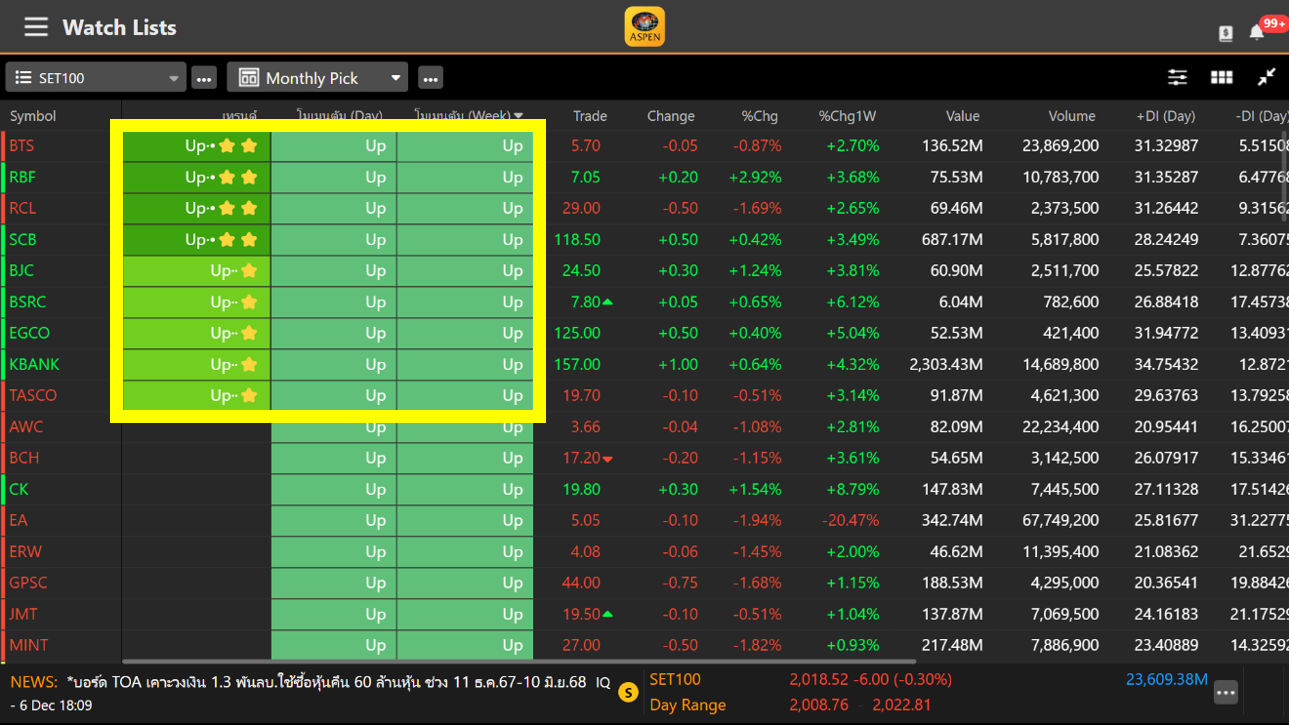Open more options beside Monthly Pick

point(430,78)
